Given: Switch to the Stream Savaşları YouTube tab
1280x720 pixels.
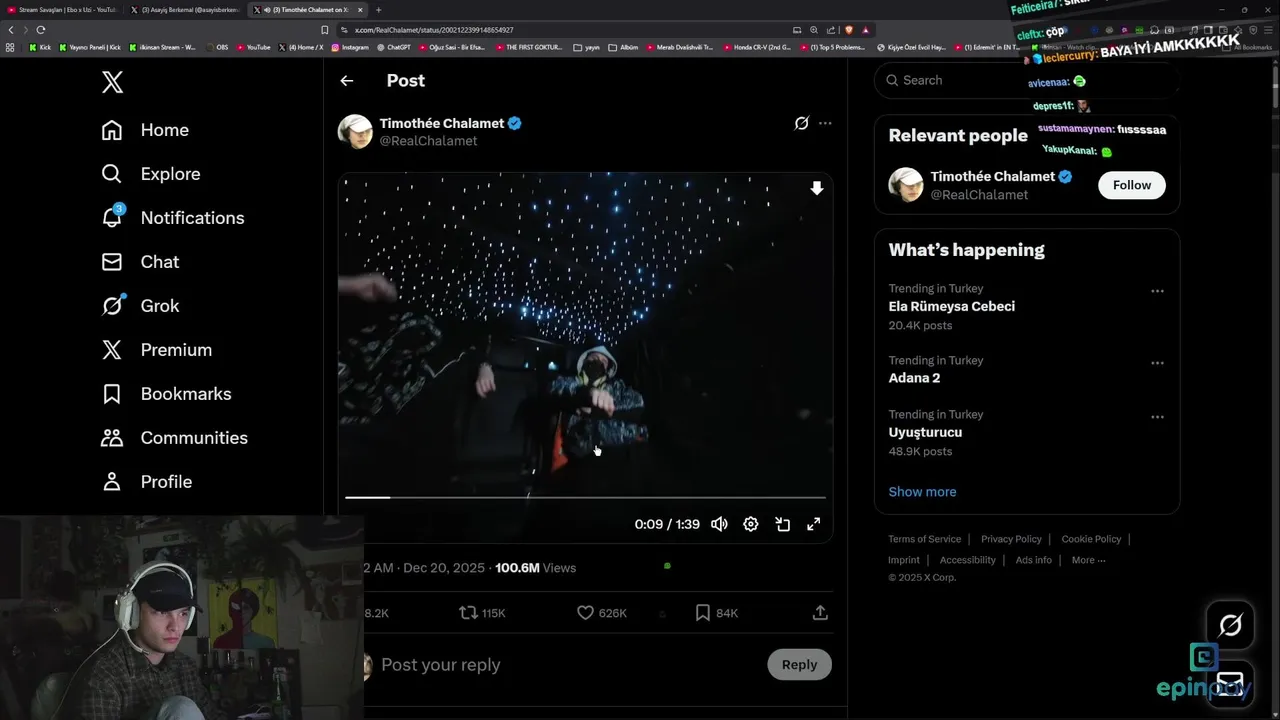Looking at the screenshot, I should 62,10.
